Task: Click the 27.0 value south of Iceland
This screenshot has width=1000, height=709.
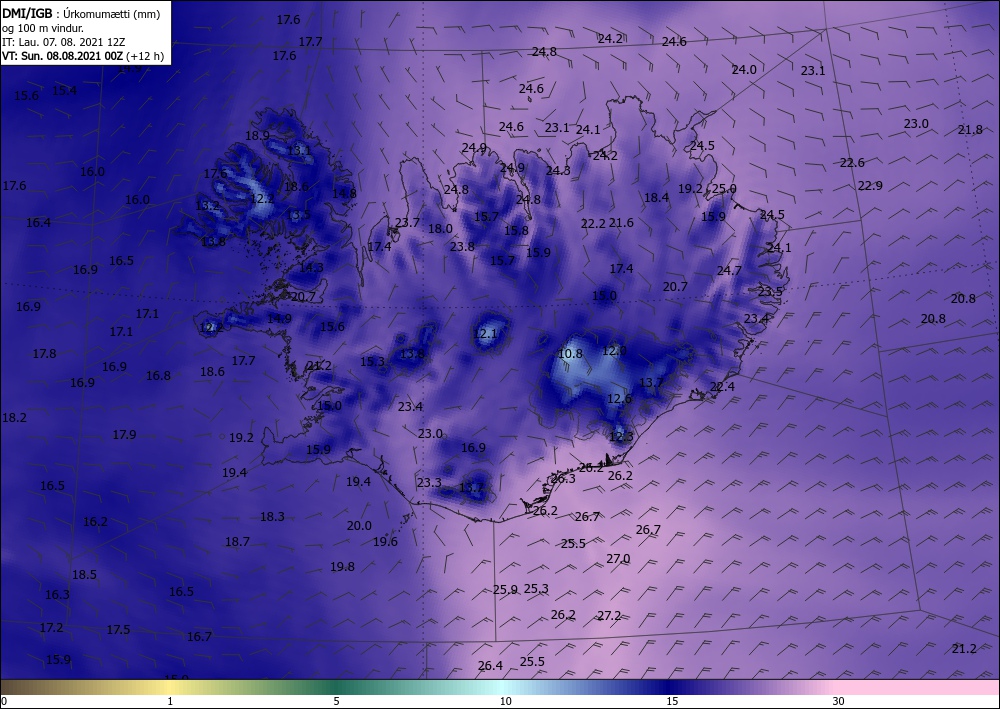Action: coord(618,559)
